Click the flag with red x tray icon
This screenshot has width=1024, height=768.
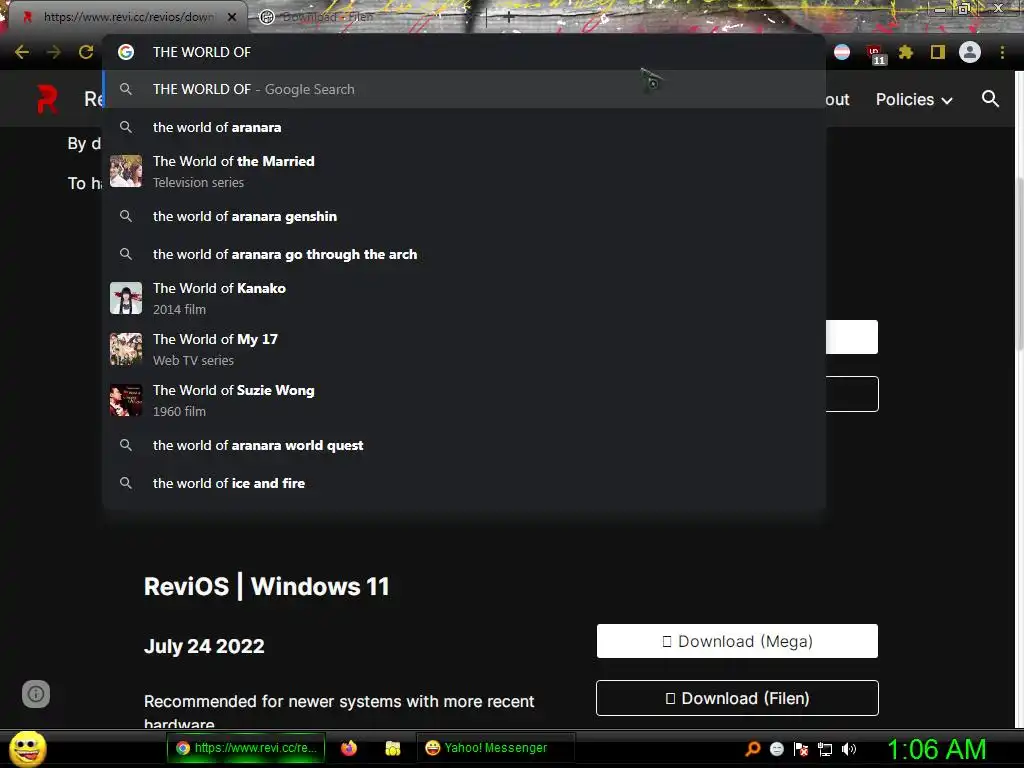pyautogui.click(x=801, y=749)
